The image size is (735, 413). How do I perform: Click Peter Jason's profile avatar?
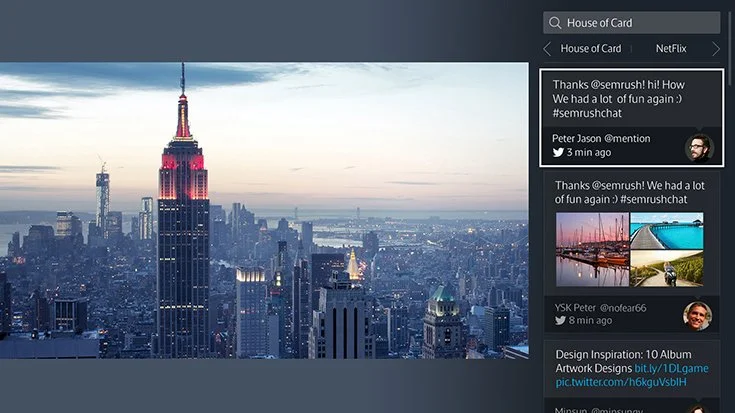click(x=699, y=148)
